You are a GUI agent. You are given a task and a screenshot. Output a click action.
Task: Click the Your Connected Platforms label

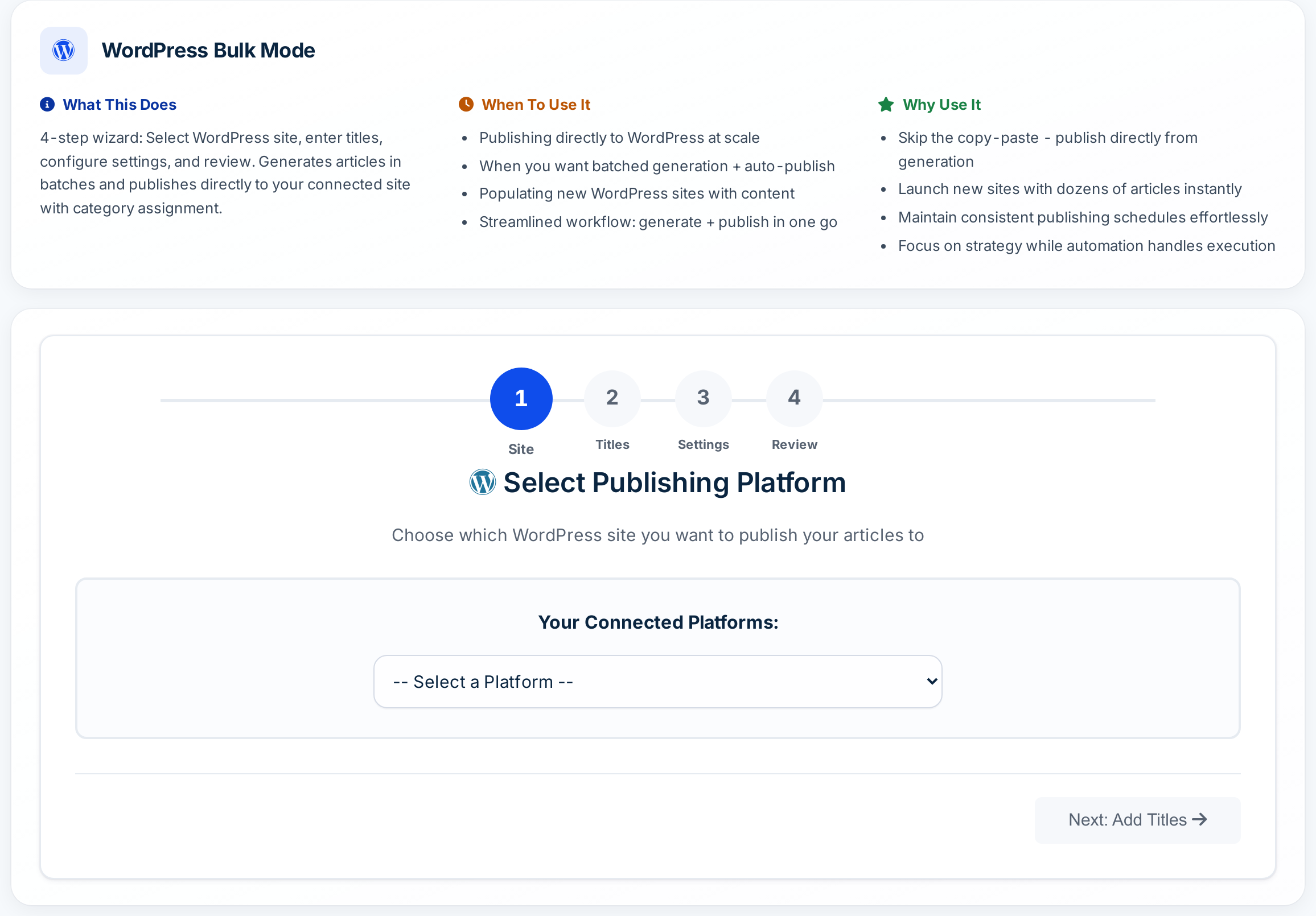click(658, 622)
